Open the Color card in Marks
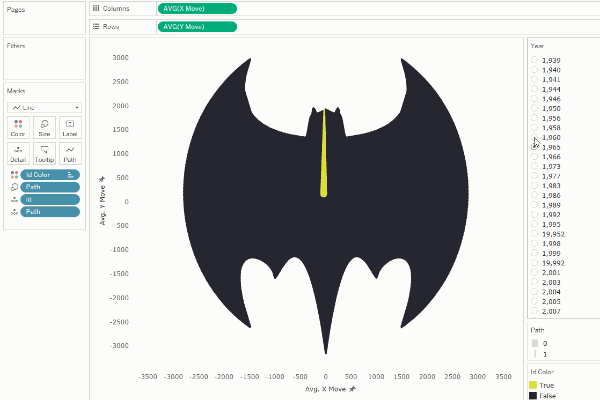This screenshot has width=600, height=400. click(x=18, y=128)
